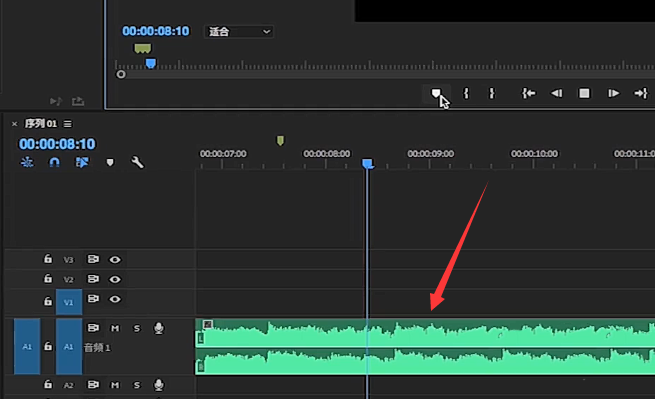655x399 pixels.
Task: Click the Mark In bracket button
Action: pos(466,93)
